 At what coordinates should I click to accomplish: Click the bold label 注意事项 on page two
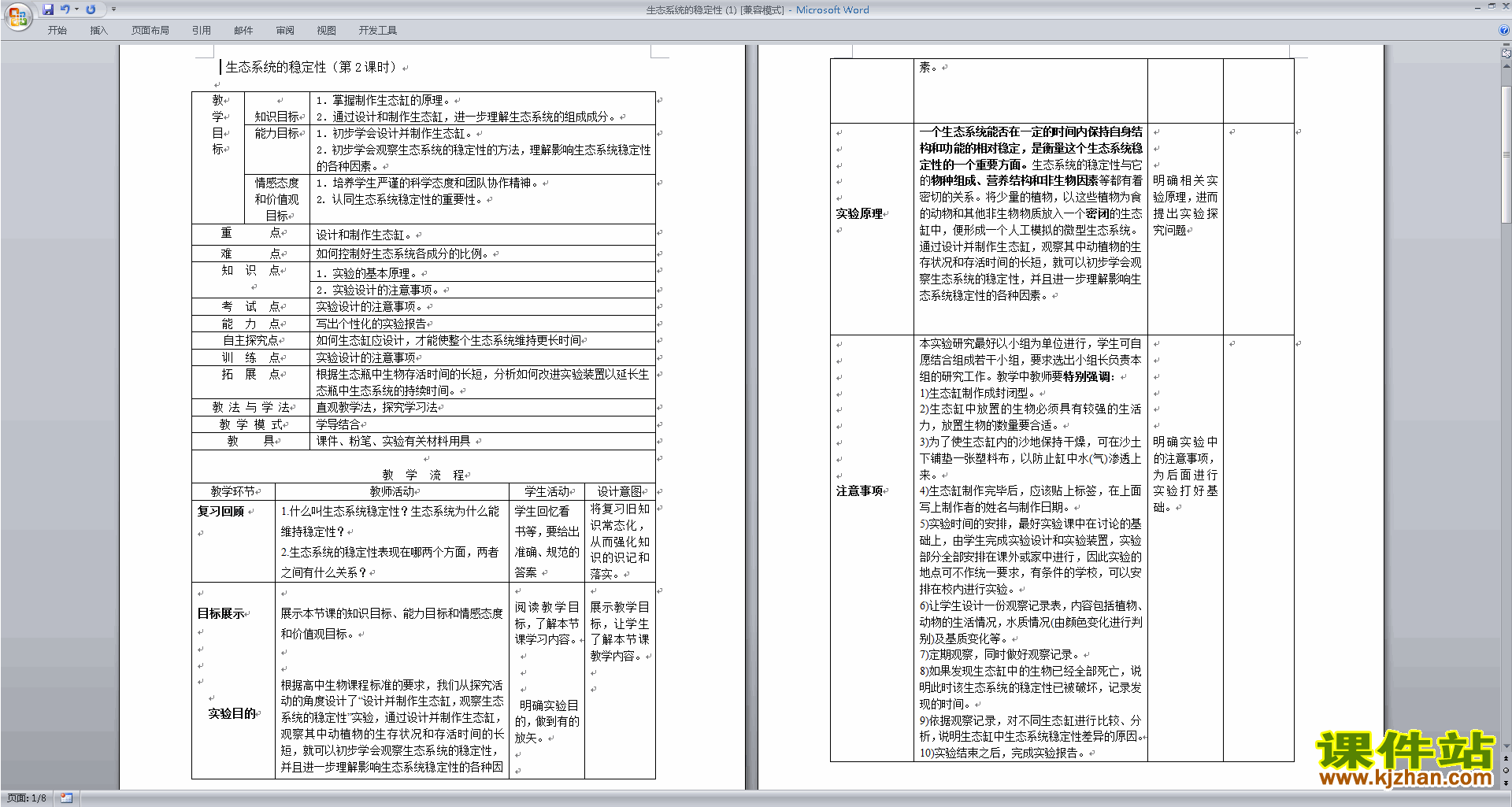[859, 490]
